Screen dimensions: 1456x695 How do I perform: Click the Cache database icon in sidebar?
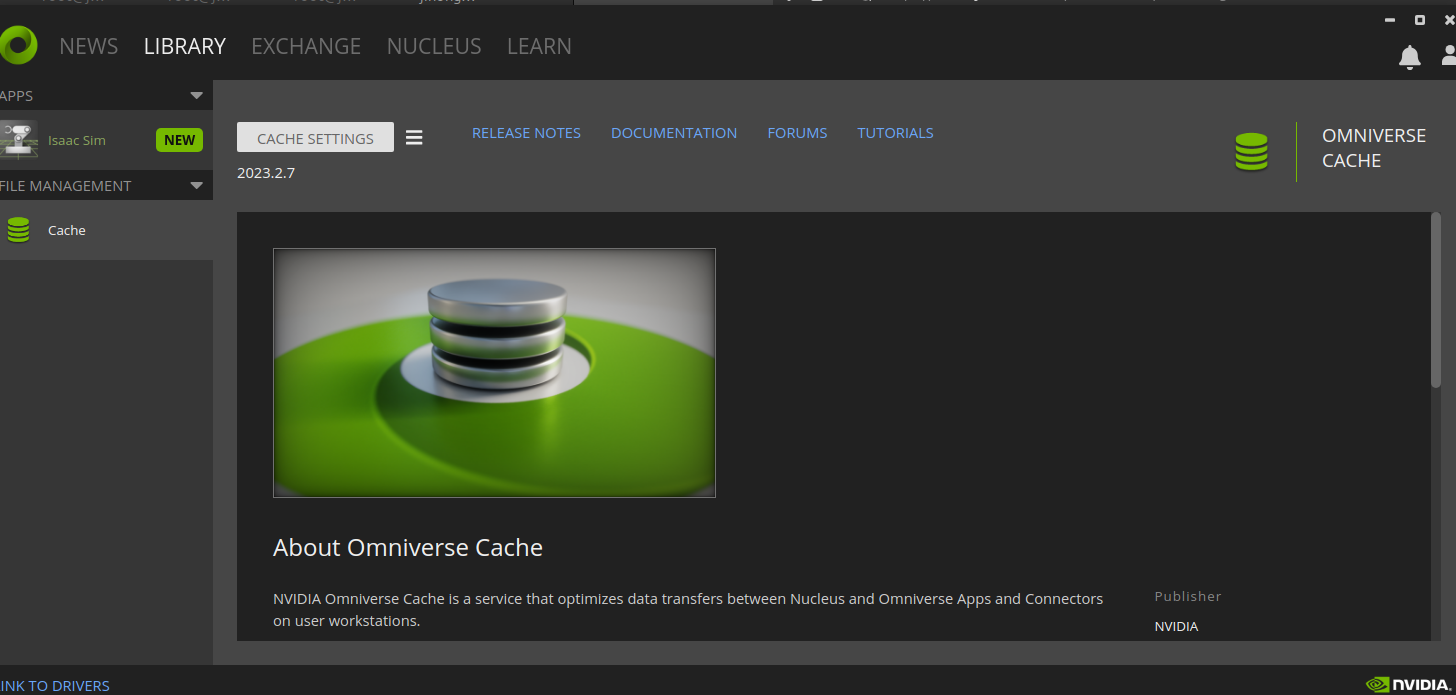18,230
